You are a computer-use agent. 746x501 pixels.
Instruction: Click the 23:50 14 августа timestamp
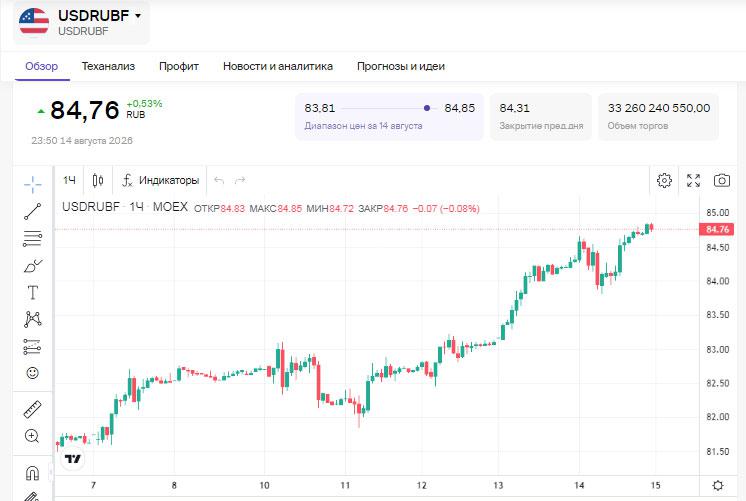[82, 141]
